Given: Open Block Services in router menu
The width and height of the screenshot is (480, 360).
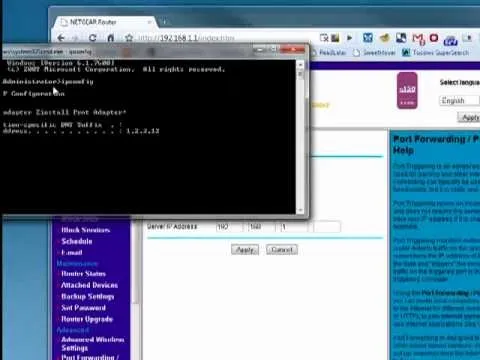Looking at the screenshot, I should point(86,230).
